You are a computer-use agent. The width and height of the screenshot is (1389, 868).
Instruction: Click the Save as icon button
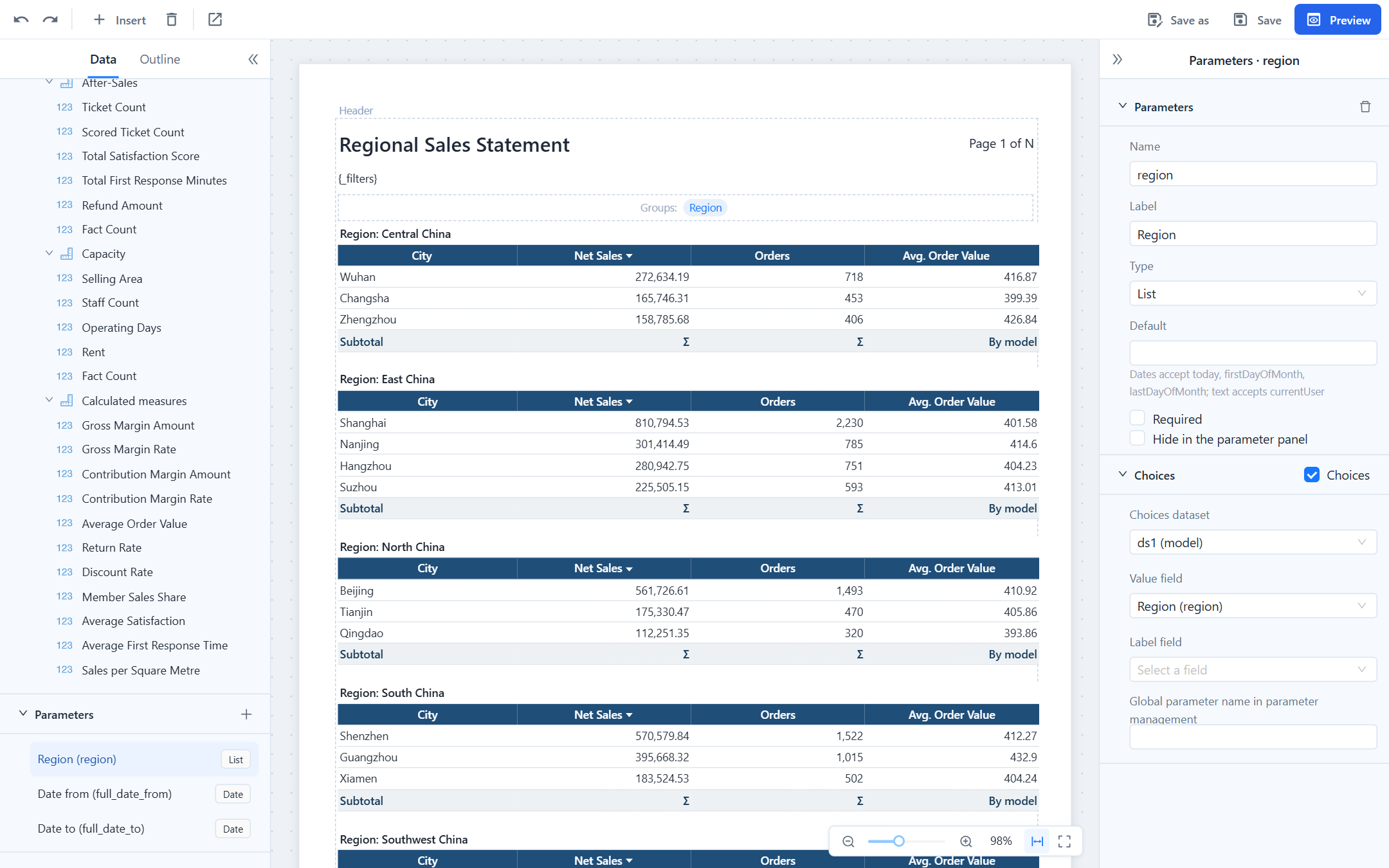tap(1178, 20)
